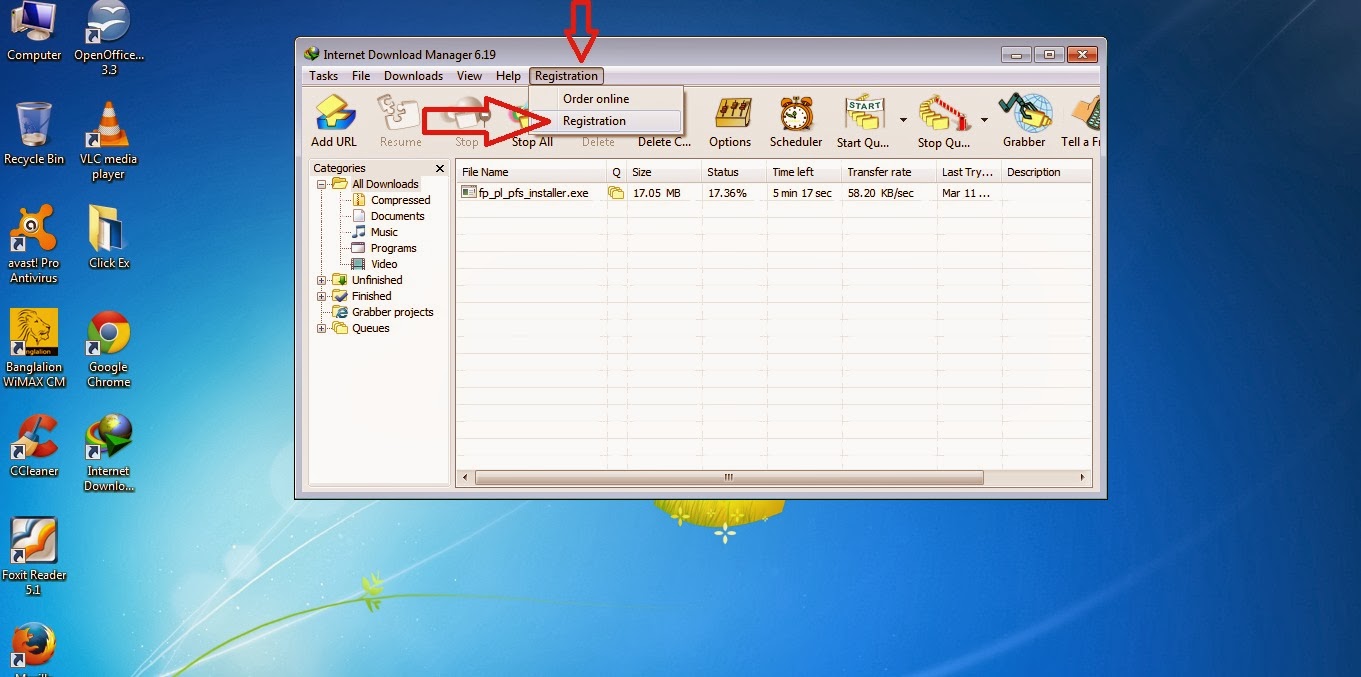Open the Click Ex desktop folder
1361x677 pixels.
109,238
